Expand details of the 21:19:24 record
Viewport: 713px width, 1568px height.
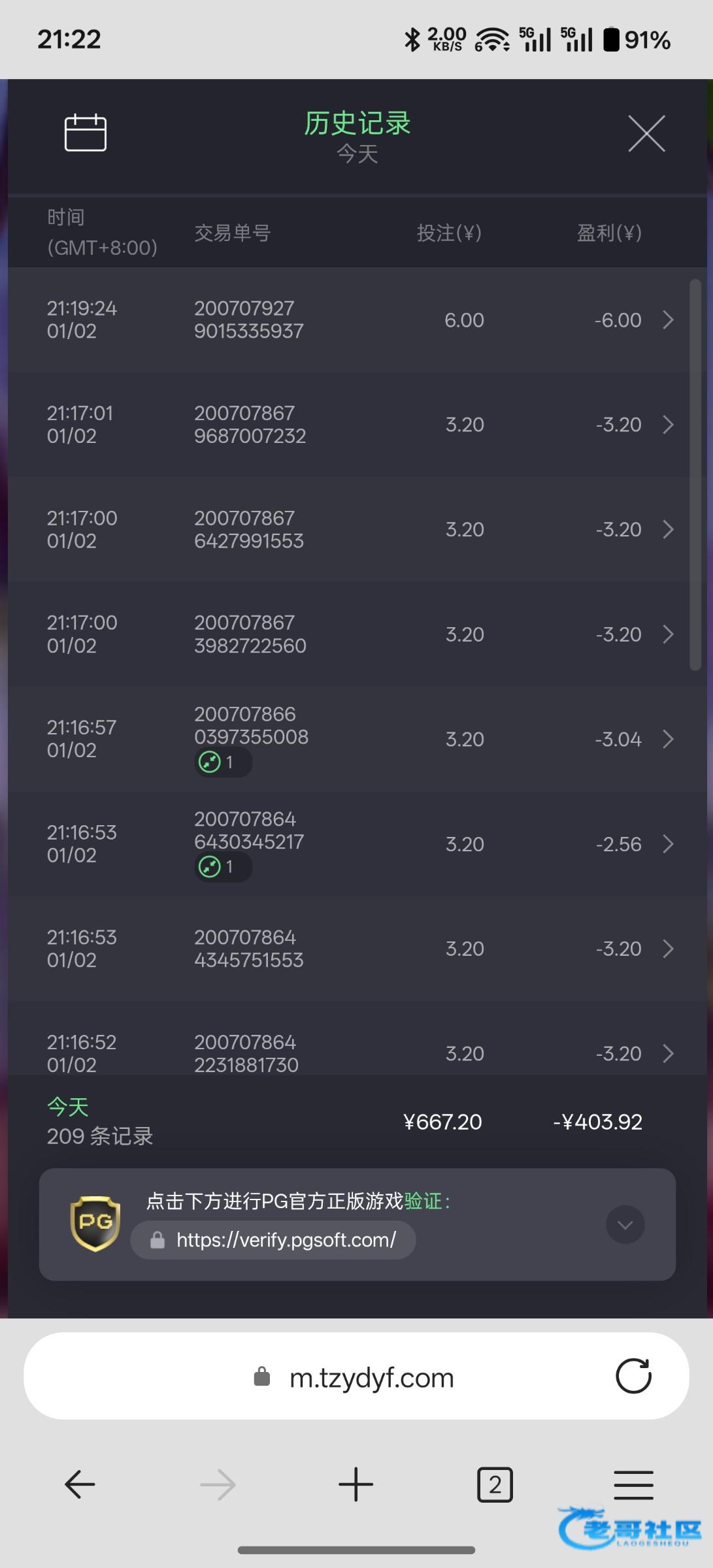[668, 320]
